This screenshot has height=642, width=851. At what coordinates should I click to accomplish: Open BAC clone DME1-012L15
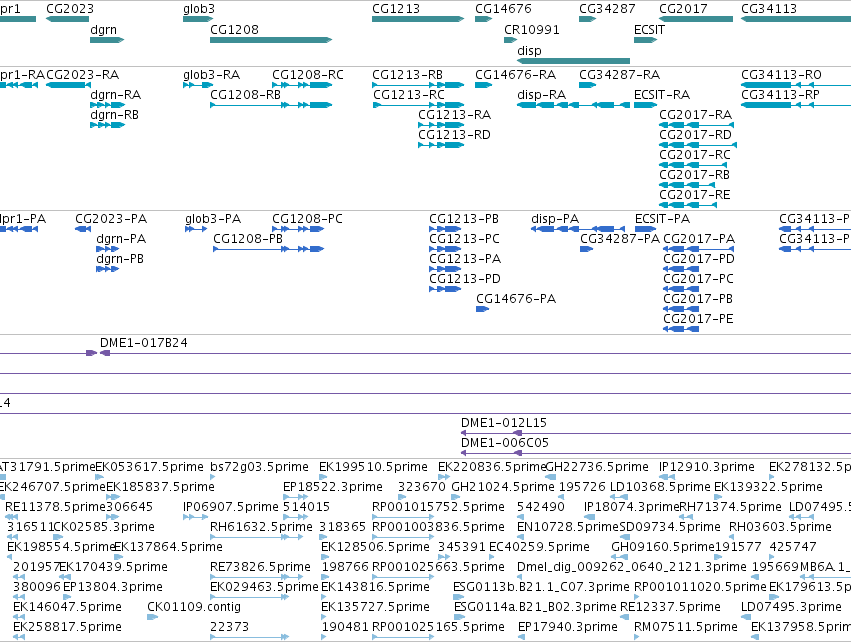[x=504, y=423]
